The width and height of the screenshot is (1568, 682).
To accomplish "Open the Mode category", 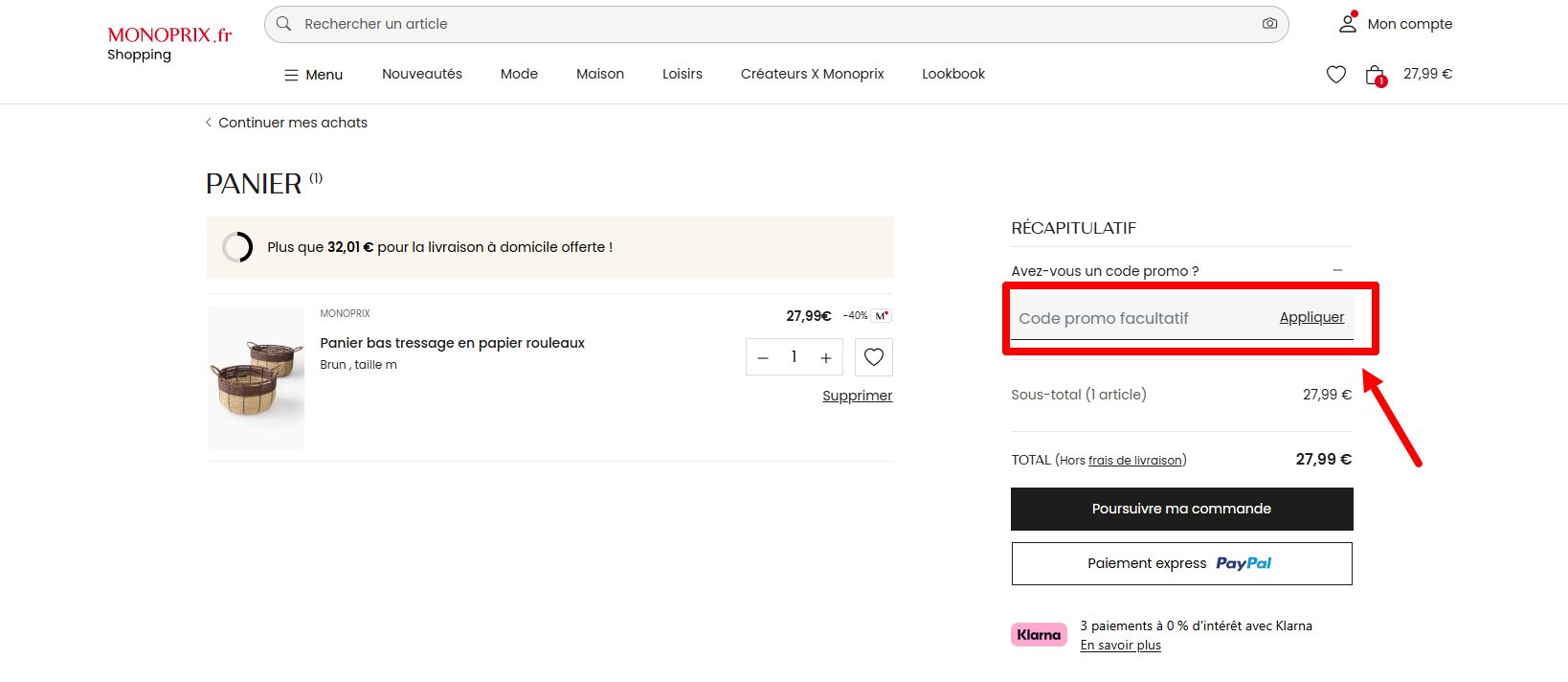I will click(x=519, y=74).
